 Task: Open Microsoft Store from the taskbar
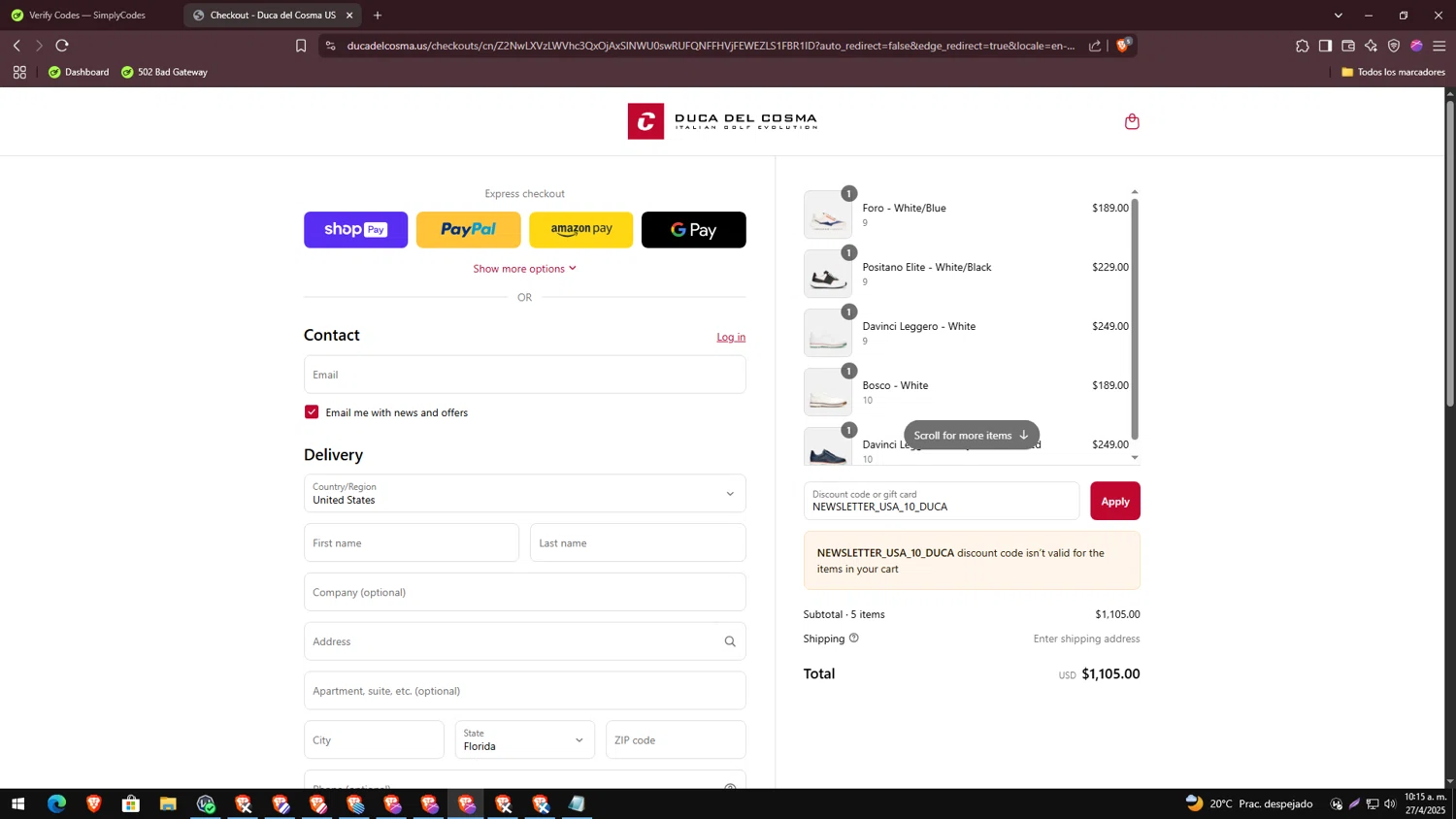pyautogui.click(x=131, y=803)
